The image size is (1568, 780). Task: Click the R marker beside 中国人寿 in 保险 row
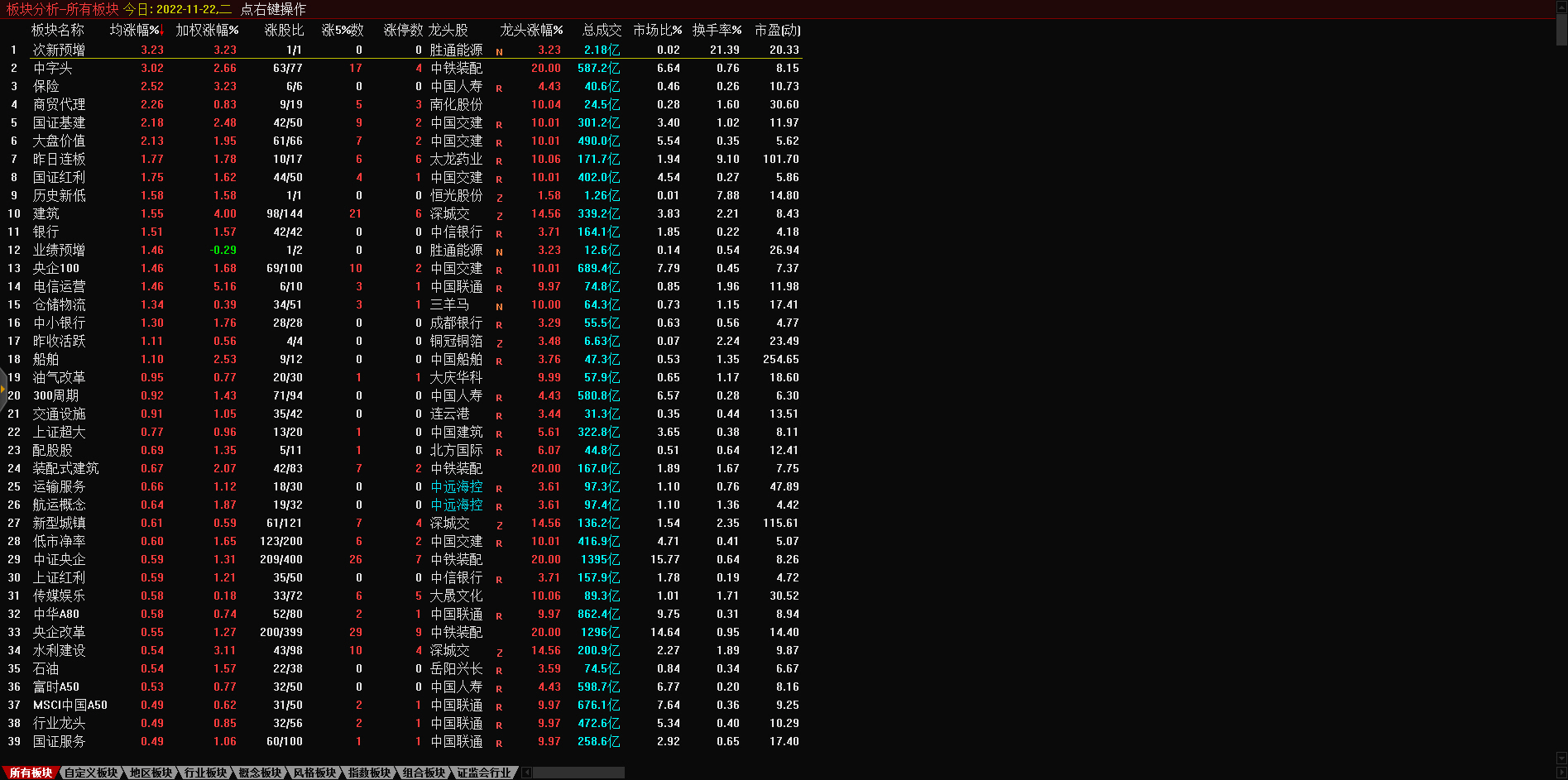click(x=499, y=89)
